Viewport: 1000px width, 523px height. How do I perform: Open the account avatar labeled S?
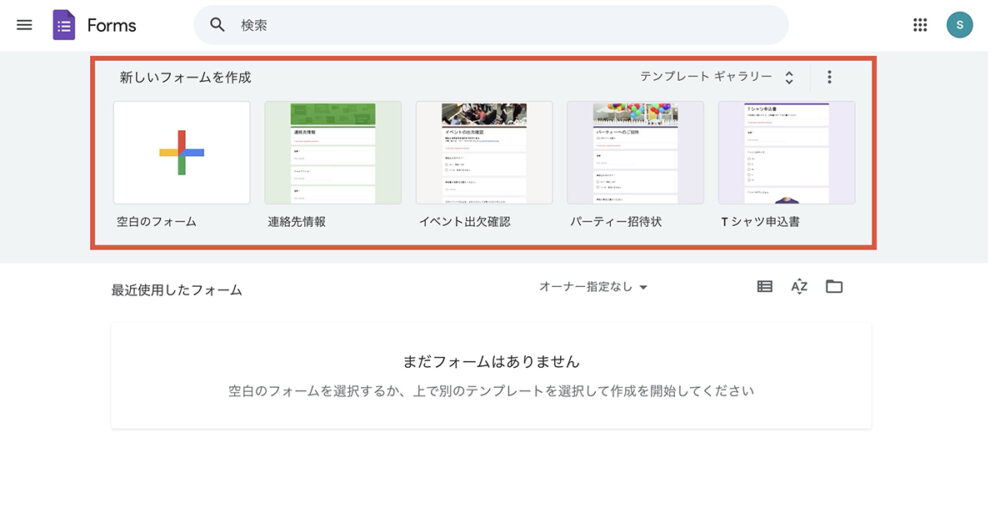(x=959, y=25)
